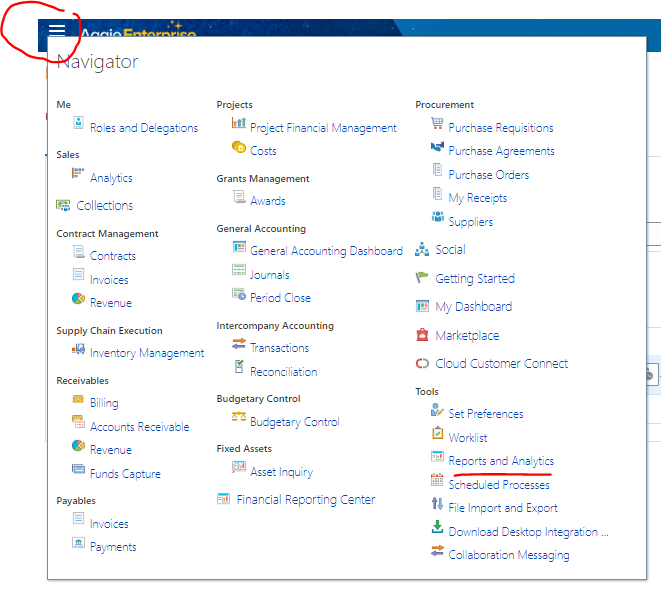Open Payments under Payables
The height and width of the screenshot is (597, 661).
pyautogui.click(x=113, y=547)
